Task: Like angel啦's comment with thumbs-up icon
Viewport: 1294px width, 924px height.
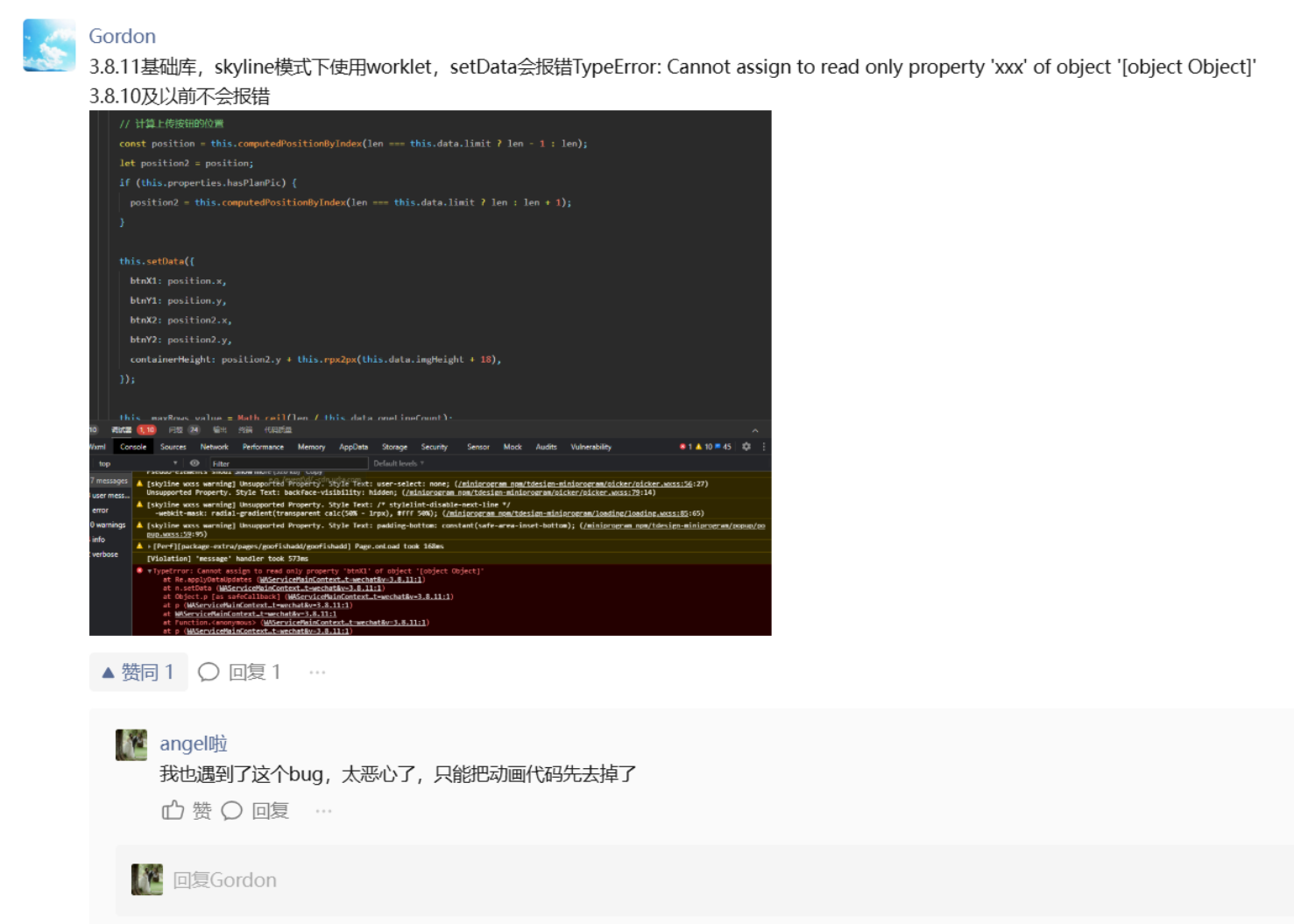Action: 173,810
